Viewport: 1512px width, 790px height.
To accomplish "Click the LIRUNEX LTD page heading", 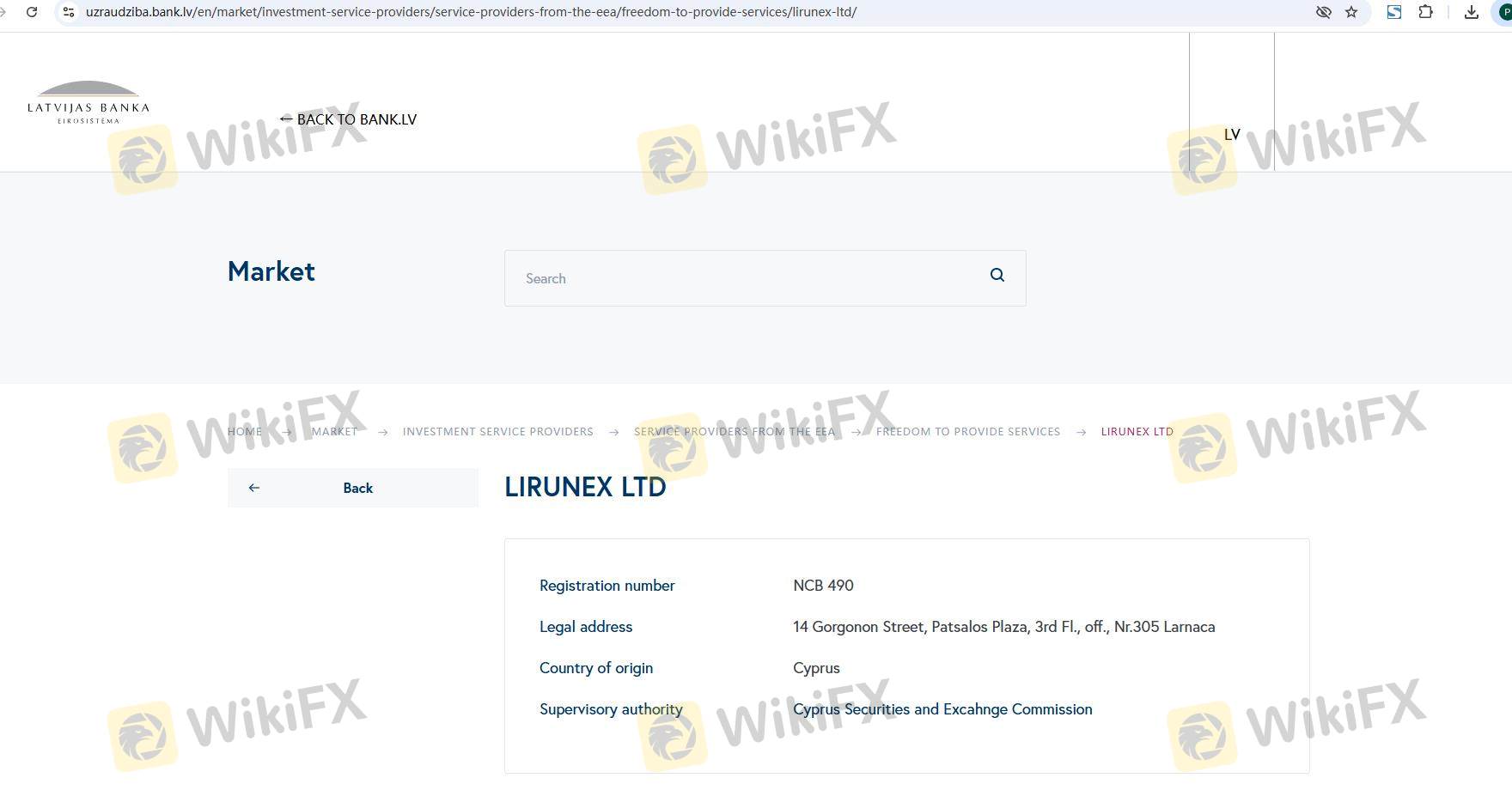I will 585,487.
